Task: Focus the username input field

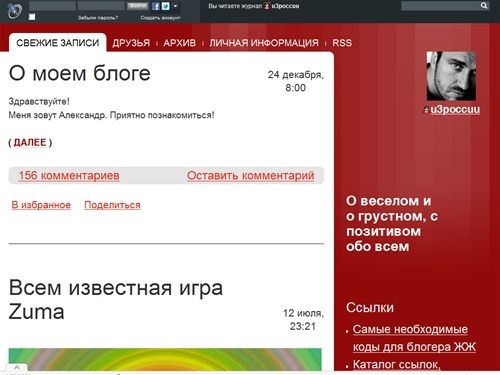Action: point(52,6)
